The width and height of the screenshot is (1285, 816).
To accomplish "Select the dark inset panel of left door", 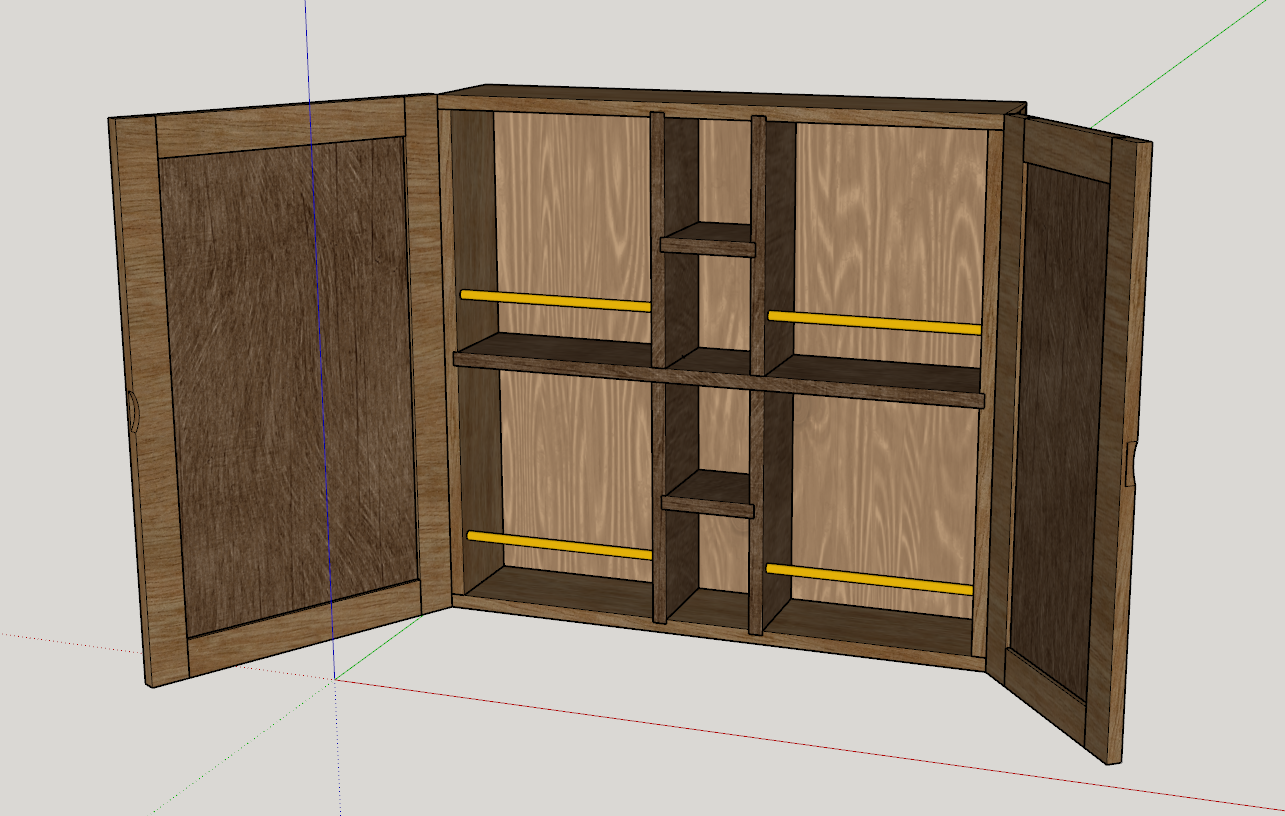I will (x=288, y=385).
